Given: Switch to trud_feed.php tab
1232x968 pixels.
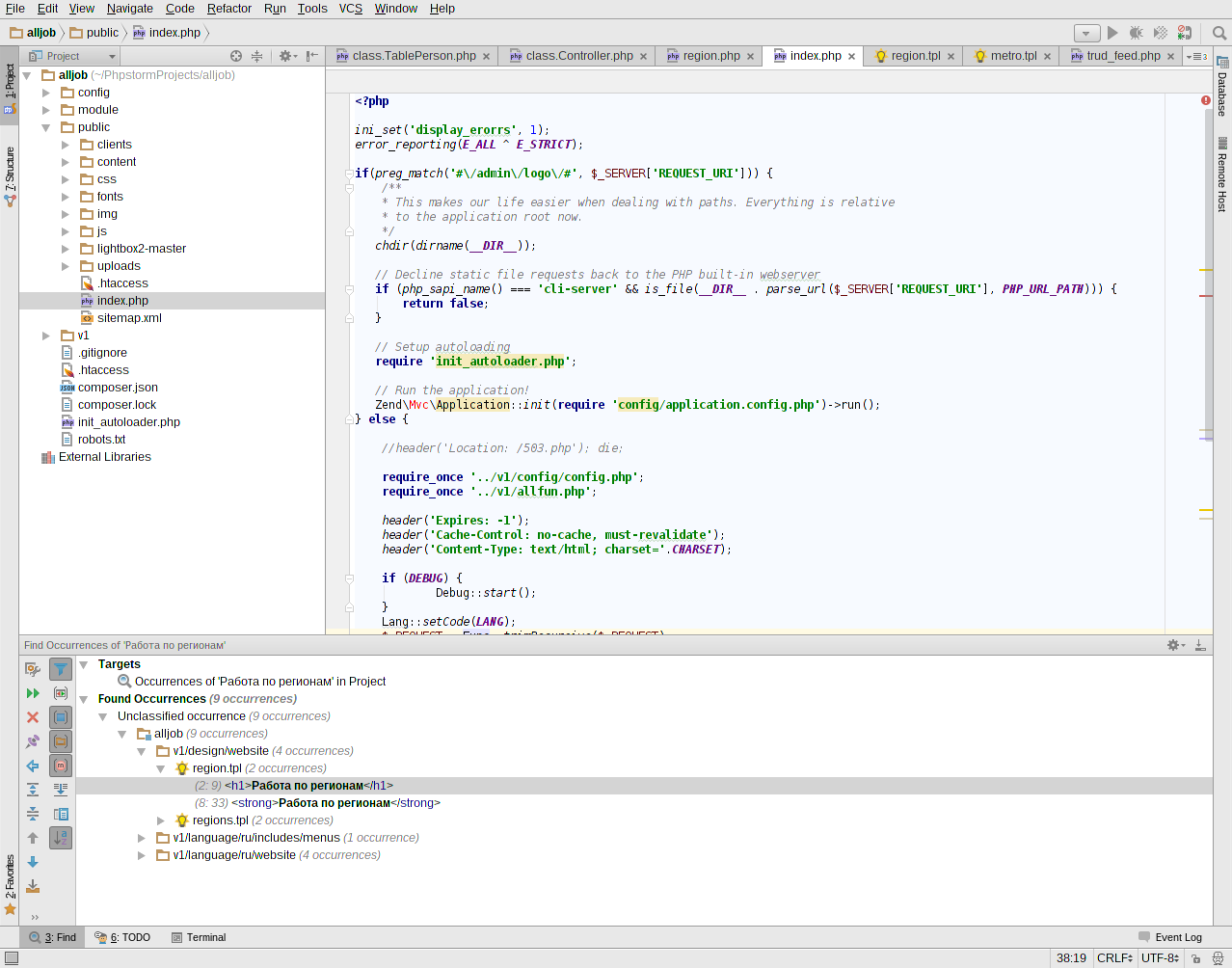Looking at the screenshot, I should click(1123, 56).
